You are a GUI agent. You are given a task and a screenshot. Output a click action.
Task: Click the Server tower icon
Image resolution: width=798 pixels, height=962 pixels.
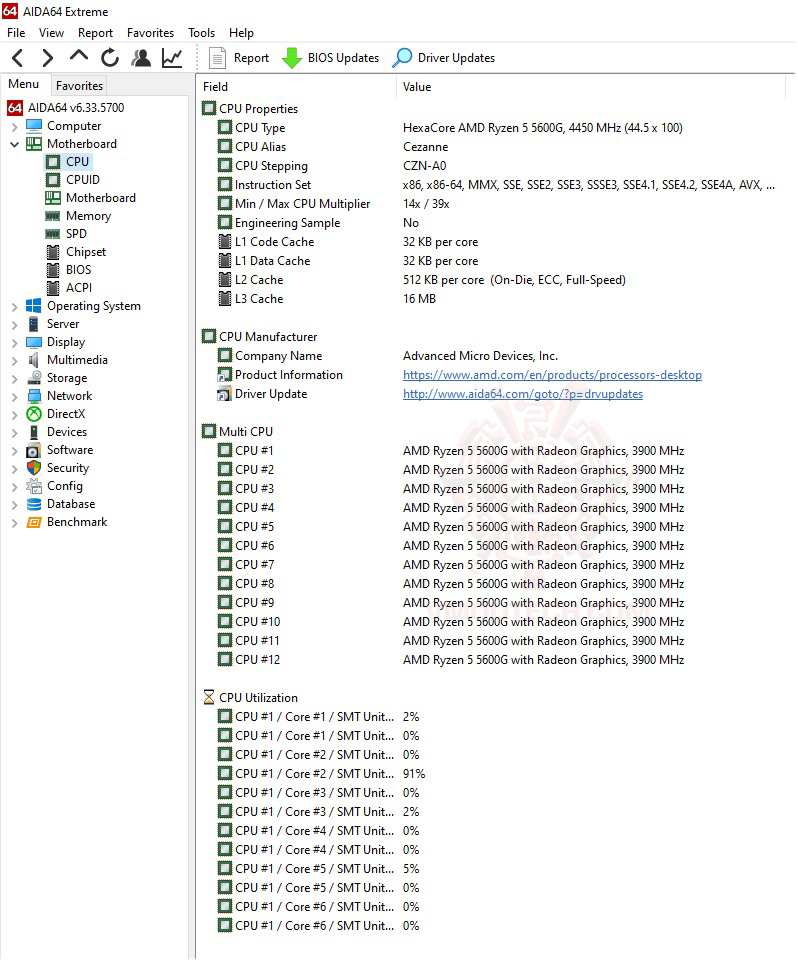coord(34,323)
